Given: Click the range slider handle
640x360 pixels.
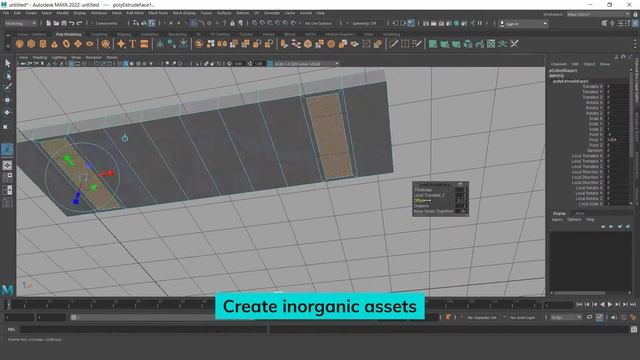Looking at the screenshot, I should pos(73,318).
